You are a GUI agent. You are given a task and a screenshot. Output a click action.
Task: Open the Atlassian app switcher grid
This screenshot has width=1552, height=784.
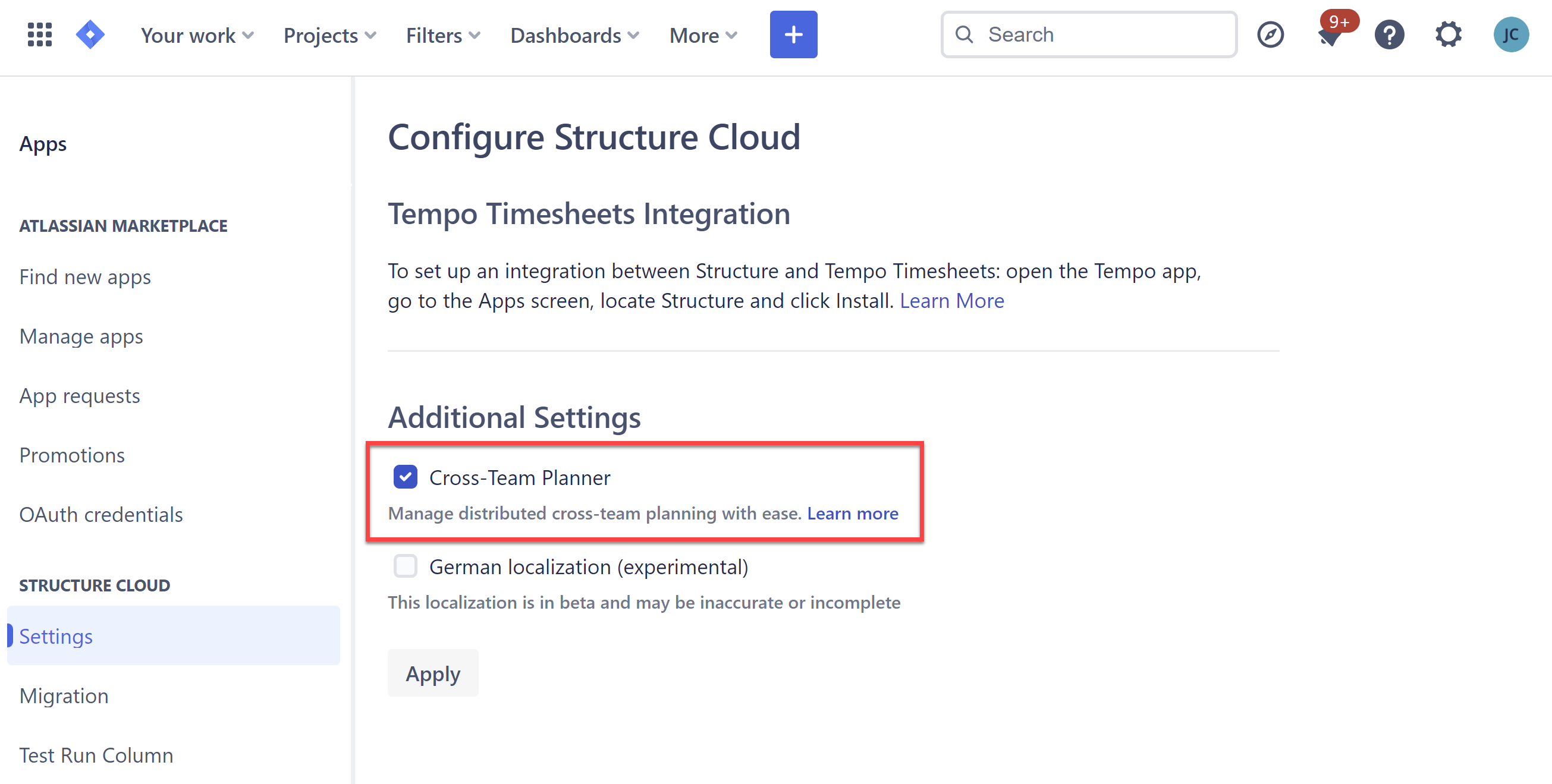click(39, 34)
